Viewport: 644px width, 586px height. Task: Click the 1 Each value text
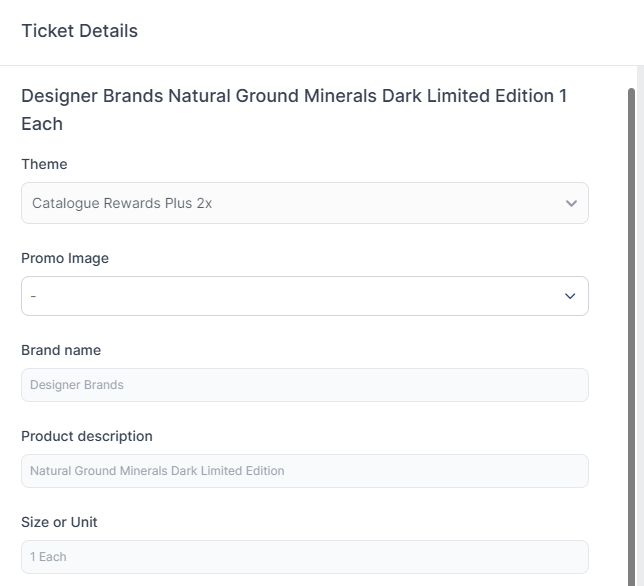[48, 557]
